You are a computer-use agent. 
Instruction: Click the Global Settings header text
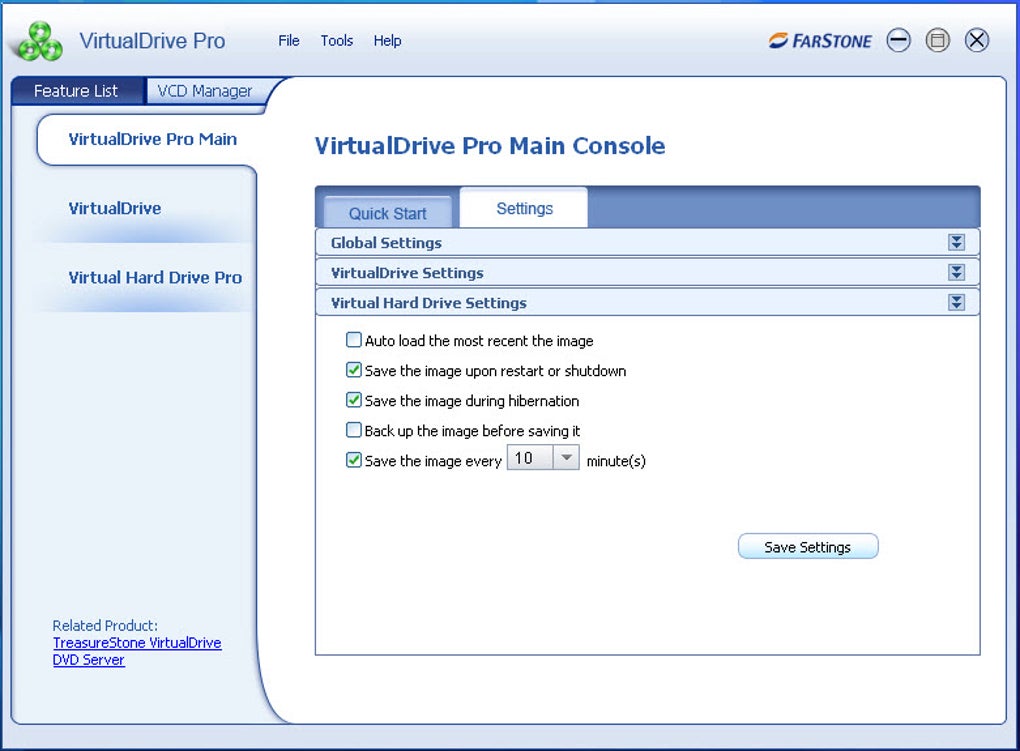[x=386, y=243]
